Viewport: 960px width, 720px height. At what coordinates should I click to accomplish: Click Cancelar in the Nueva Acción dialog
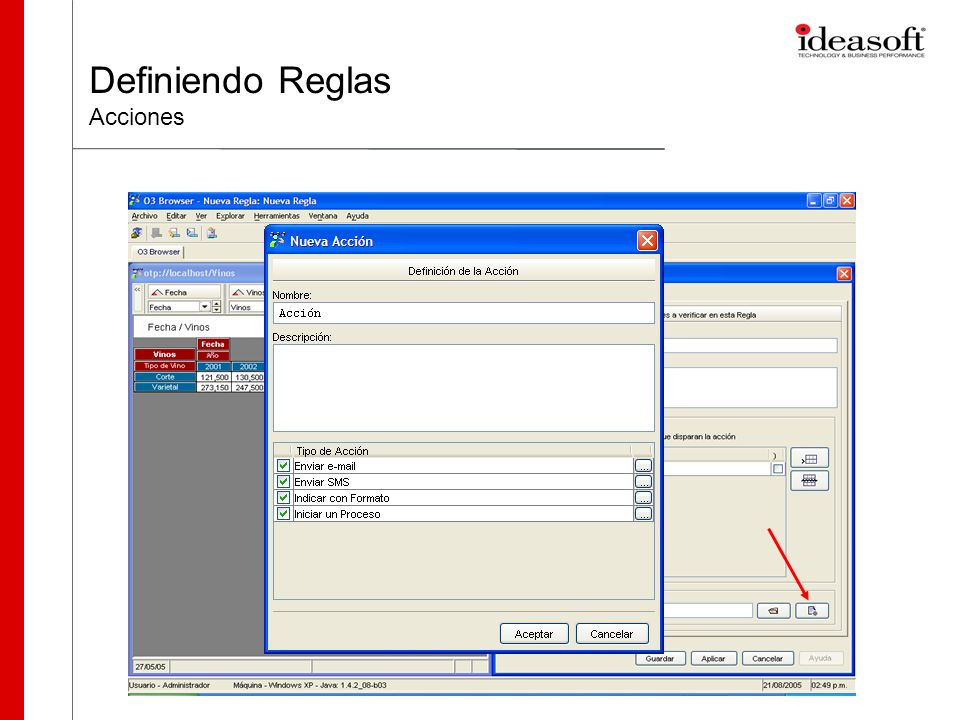(612, 634)
